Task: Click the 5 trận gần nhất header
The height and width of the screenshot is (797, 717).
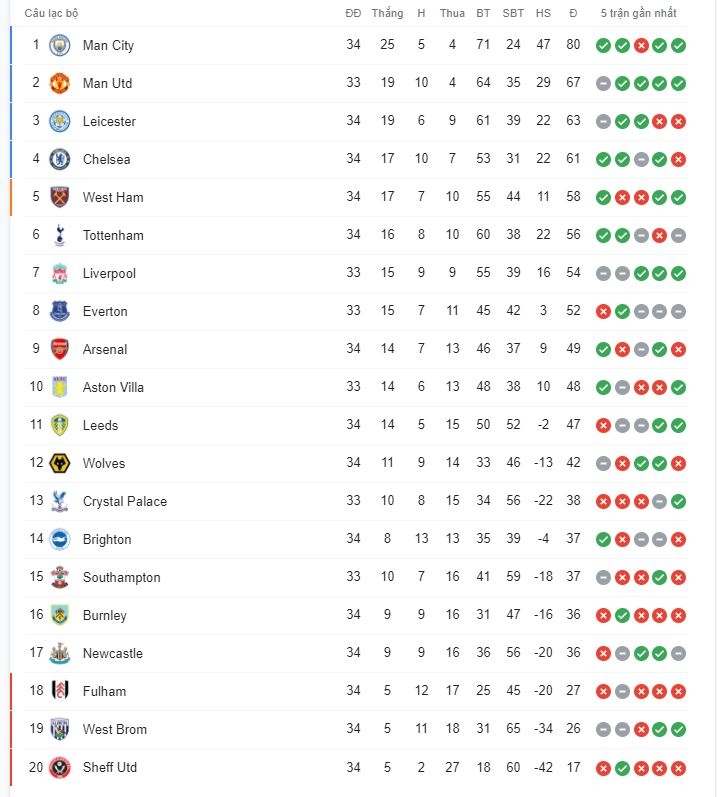Action: [x=638, y=13]
